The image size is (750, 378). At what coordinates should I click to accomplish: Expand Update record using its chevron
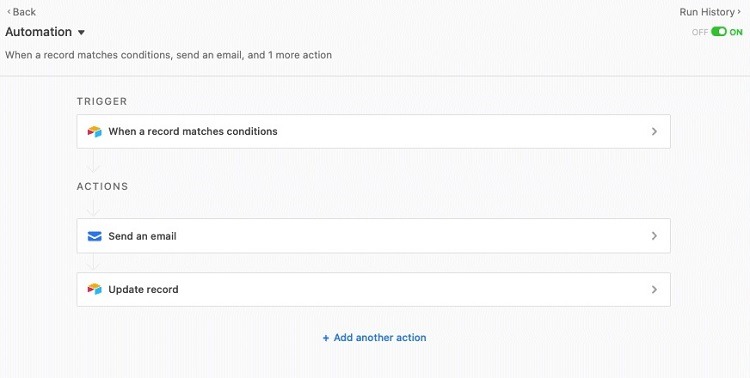(x=654, y=289)
